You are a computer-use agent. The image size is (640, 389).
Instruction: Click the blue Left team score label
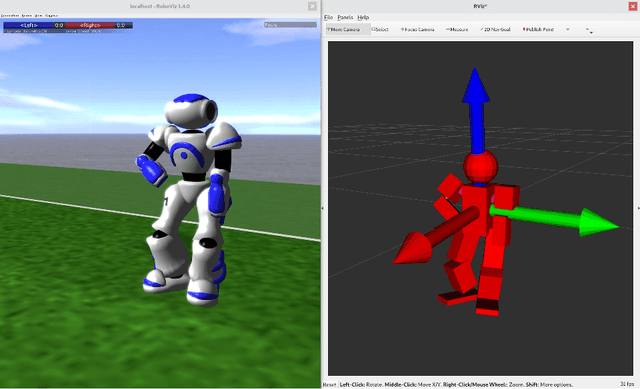point(29,25)
